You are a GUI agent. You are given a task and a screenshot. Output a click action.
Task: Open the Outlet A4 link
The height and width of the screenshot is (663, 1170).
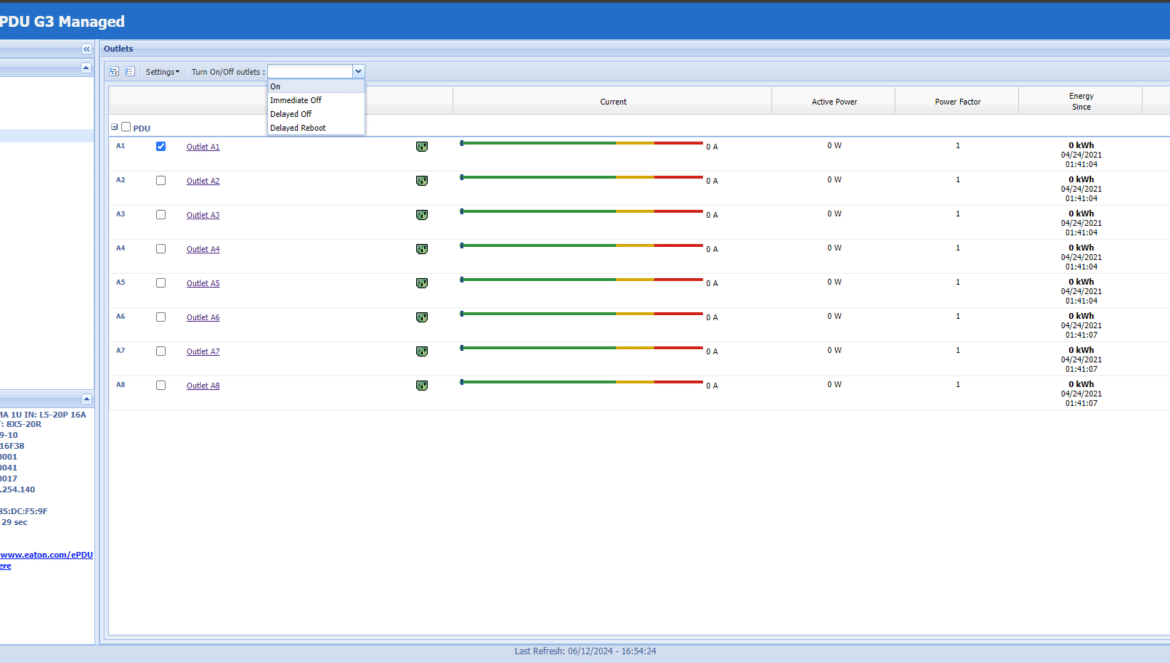[x=203, y=249]
